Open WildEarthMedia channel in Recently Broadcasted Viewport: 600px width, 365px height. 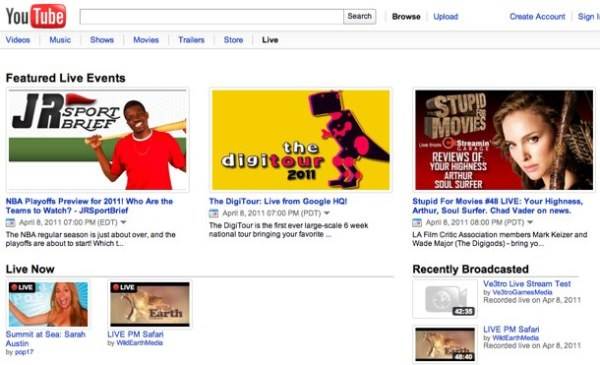tap(515, 338)
